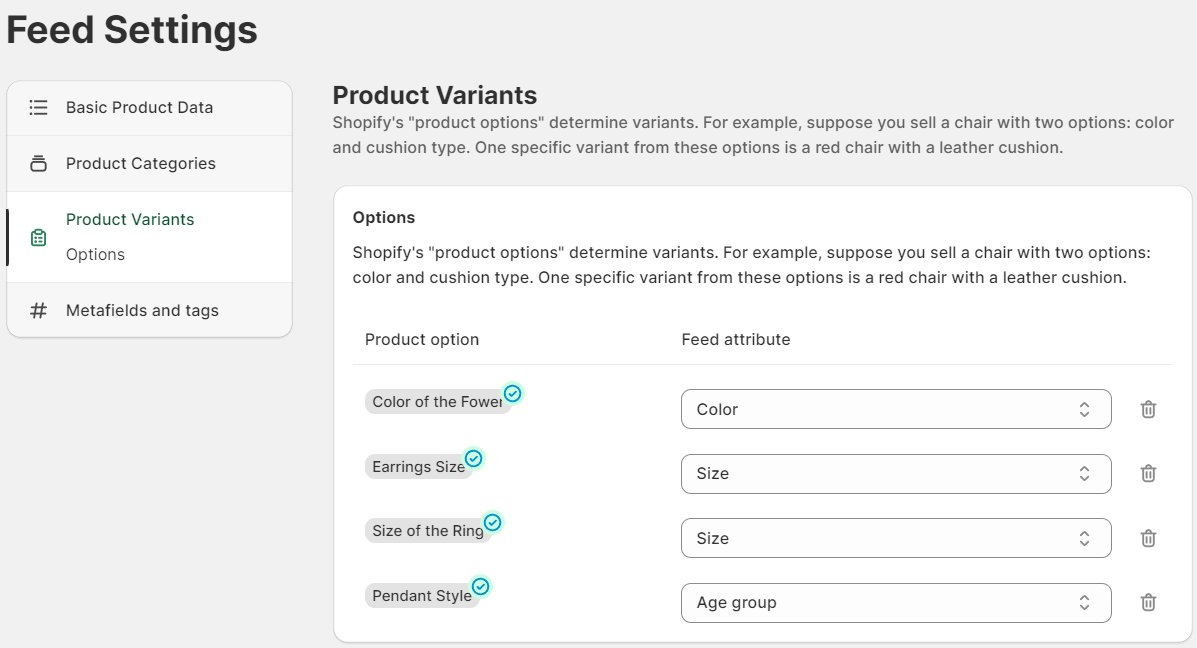This screenshot has height=648, width=1197.
Task: Click the Options sub-link under Product Variants
Action: coord(95,254)
